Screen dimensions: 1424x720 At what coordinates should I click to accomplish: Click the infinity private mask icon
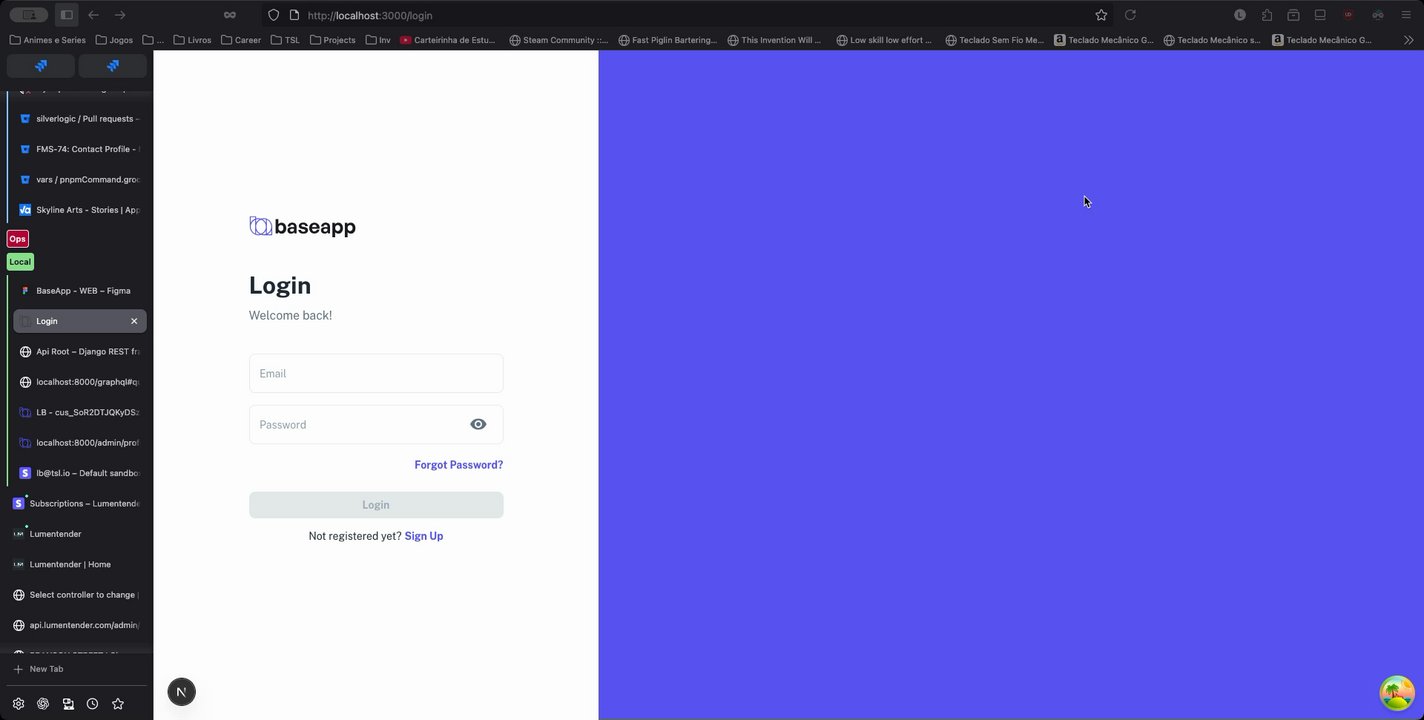point(229,15)
